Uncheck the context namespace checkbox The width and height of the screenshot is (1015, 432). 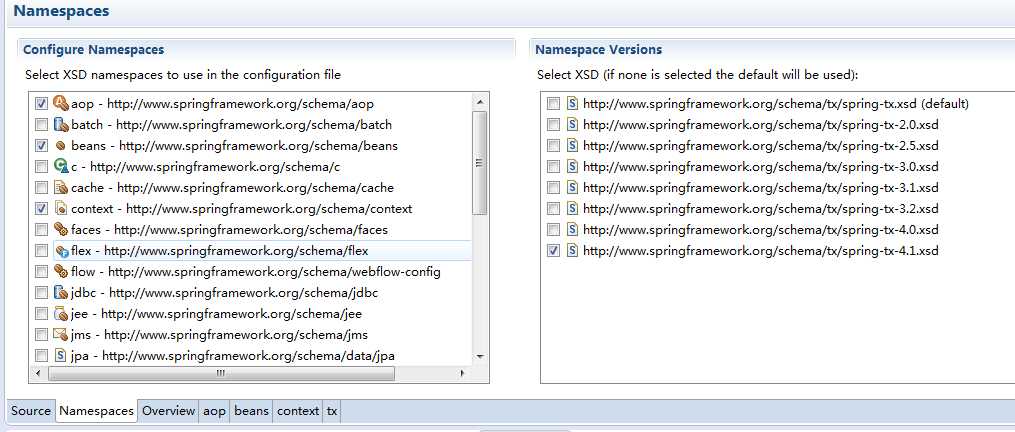41,209
